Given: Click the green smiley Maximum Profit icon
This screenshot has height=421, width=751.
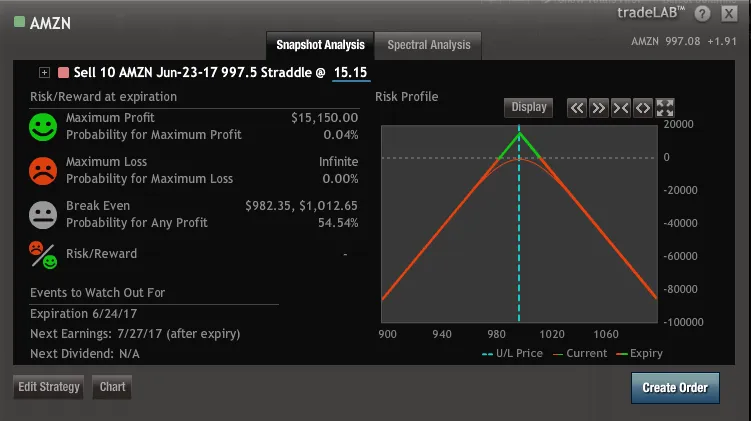Looking at the screenshot, I should click(43, 127).
